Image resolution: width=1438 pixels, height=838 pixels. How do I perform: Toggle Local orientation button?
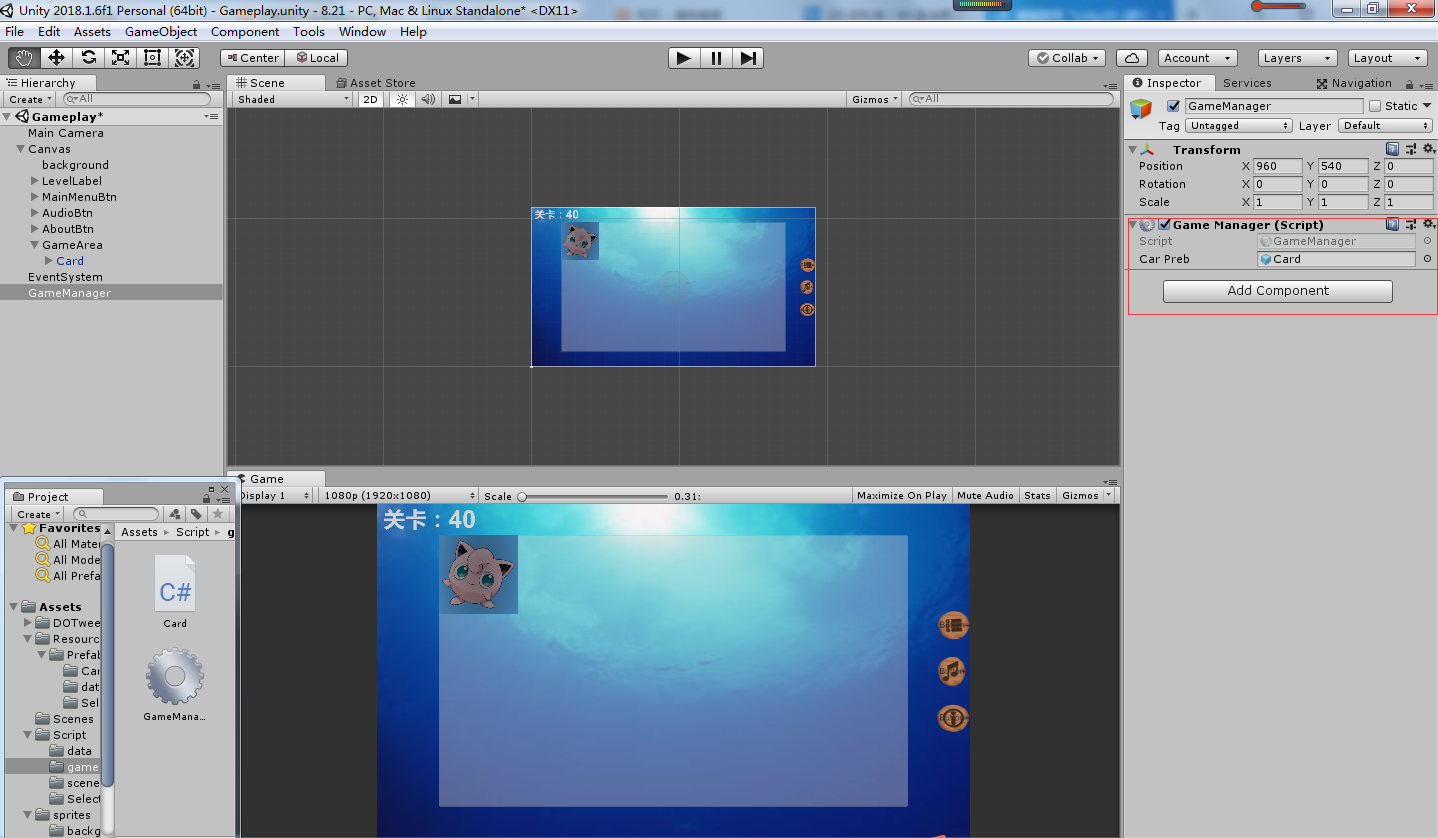pyautogui.click(x=317, y=58)
